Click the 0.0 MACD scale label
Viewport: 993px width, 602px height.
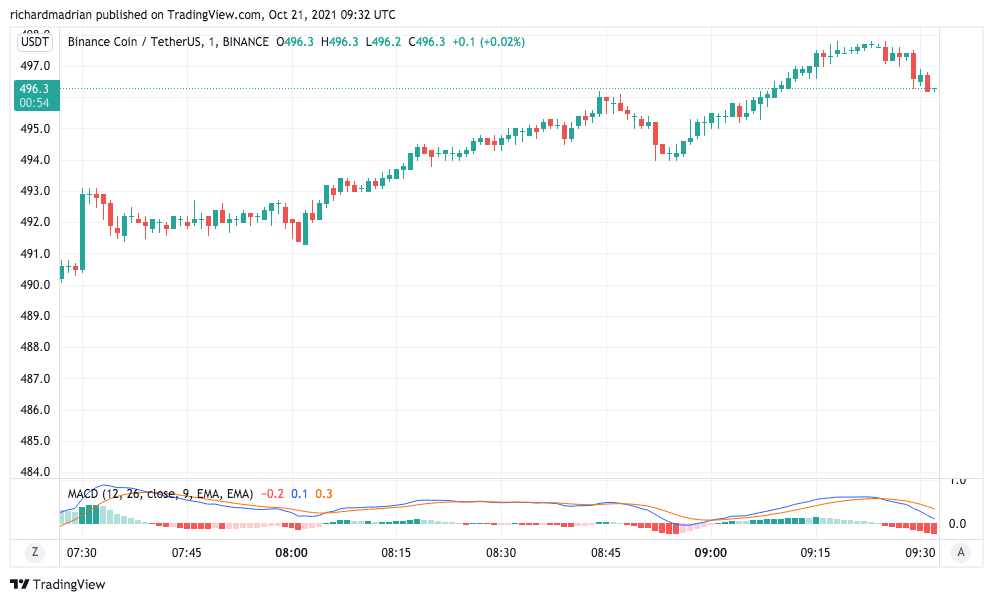point(956,523)
